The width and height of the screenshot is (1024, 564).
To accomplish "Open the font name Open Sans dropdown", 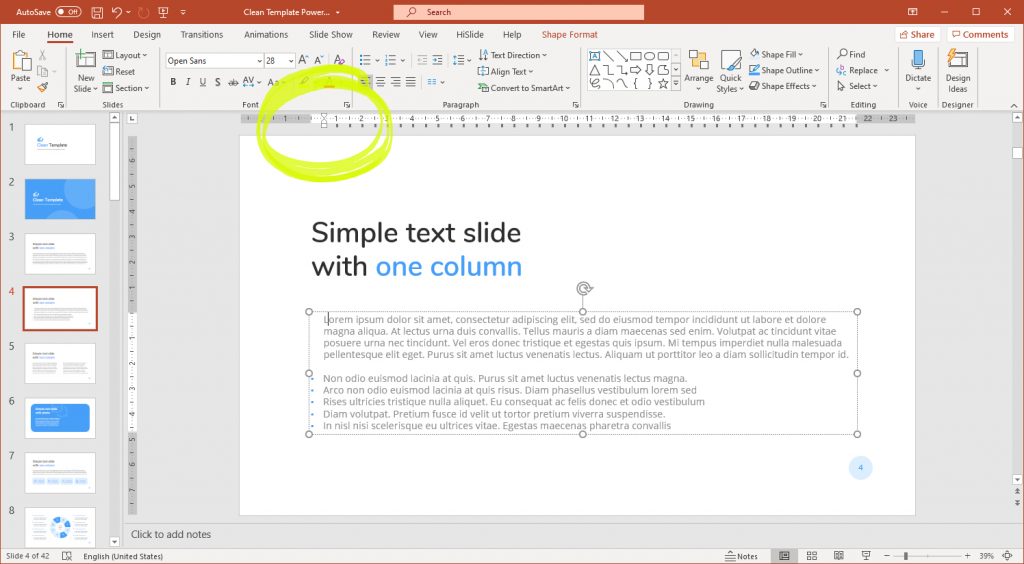I will tap(259, 61).
